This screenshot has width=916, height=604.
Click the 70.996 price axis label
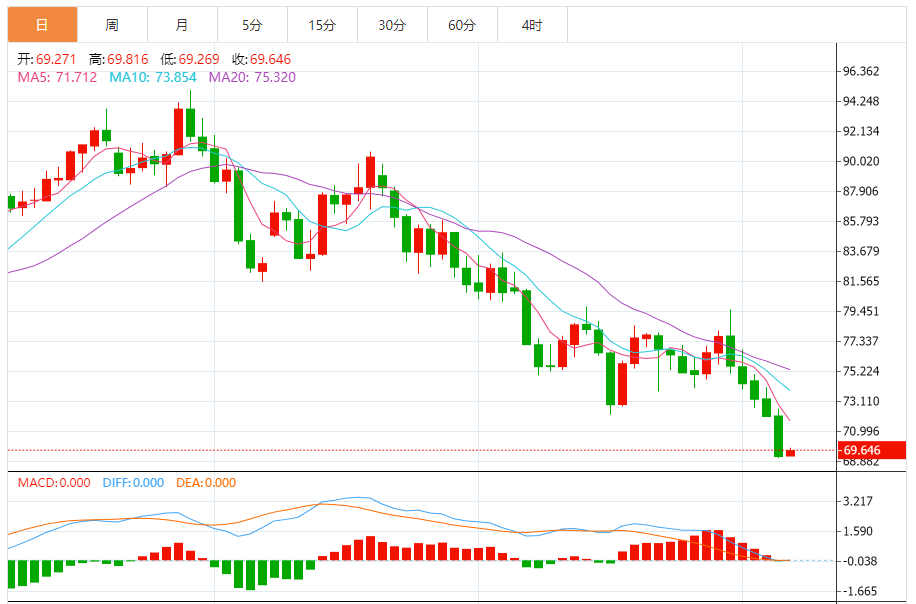click(861, 431)
